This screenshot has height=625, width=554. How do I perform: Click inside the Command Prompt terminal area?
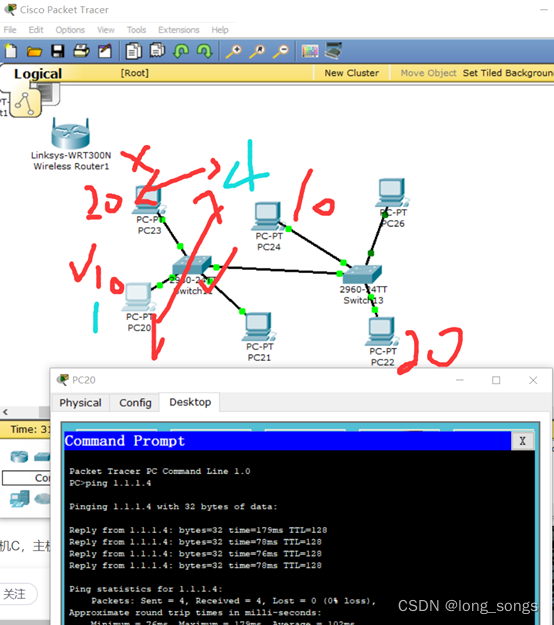tap(299, 537)
